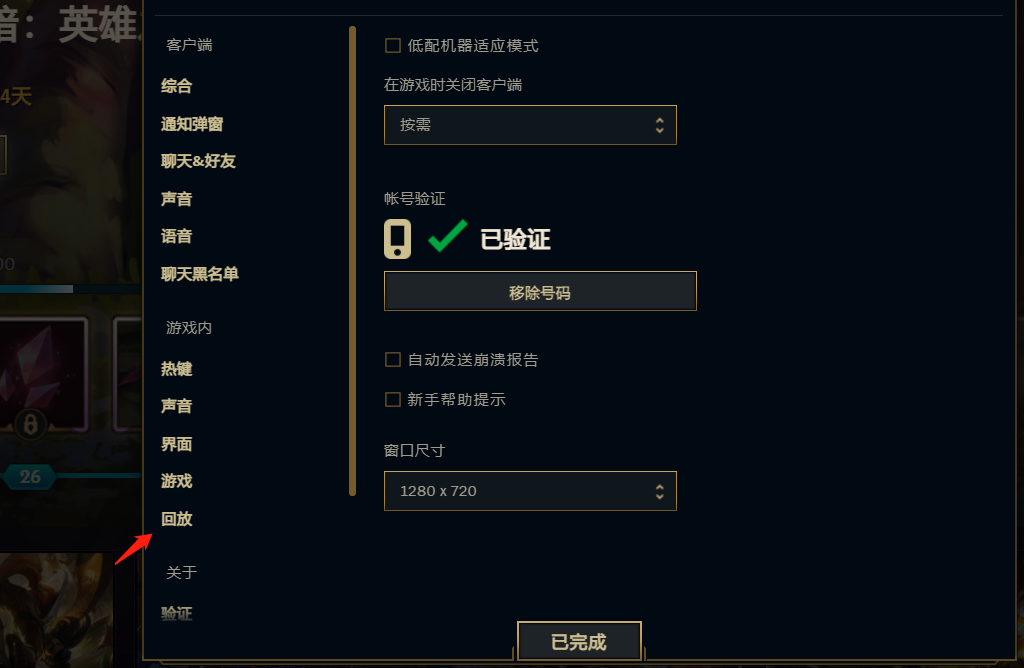The height and width of the screenshot is (668, 1024).
Task: Open the 语音 voice settings
Action: point(177,237)
